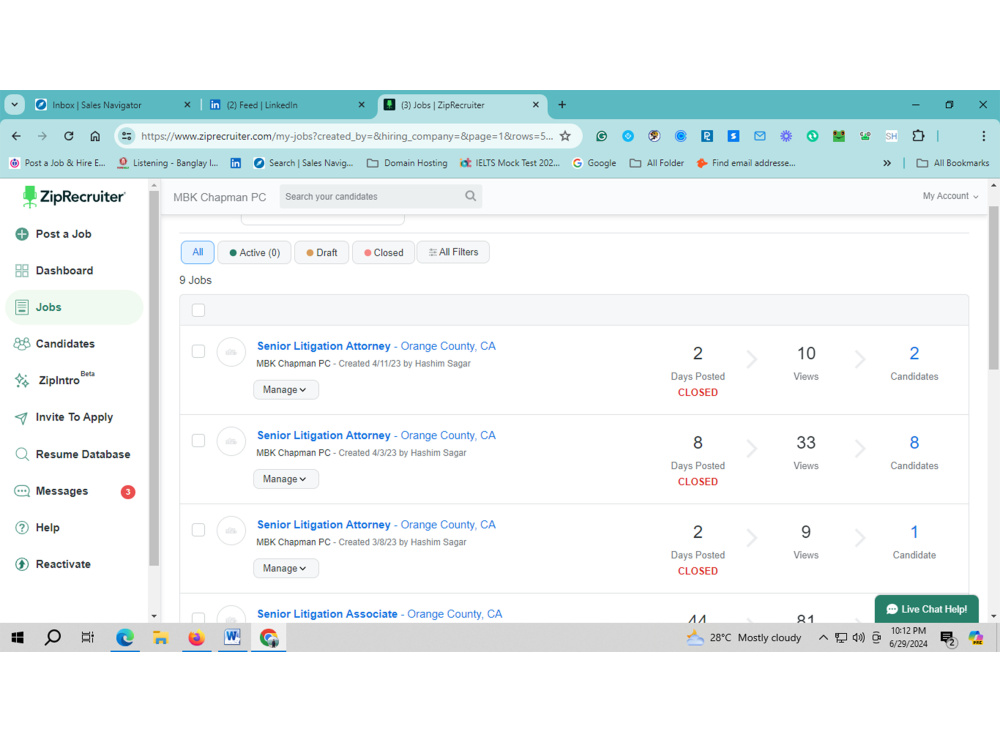Expand Manage for job created 4/11/23
The height and width of the screenshot is (750, 1000).
click(x=285, y=390)
